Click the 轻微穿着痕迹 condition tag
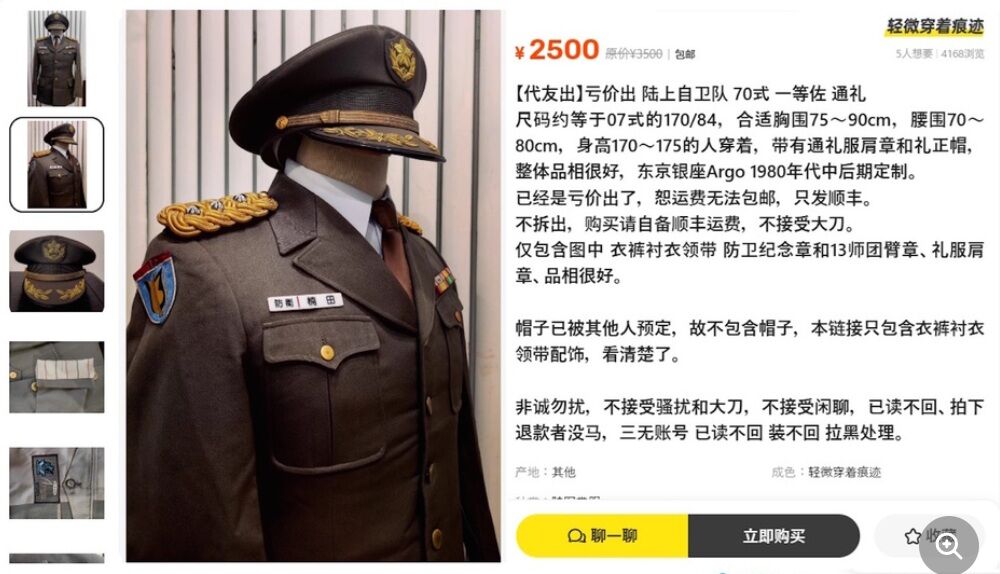 click(x=934, y=26)
